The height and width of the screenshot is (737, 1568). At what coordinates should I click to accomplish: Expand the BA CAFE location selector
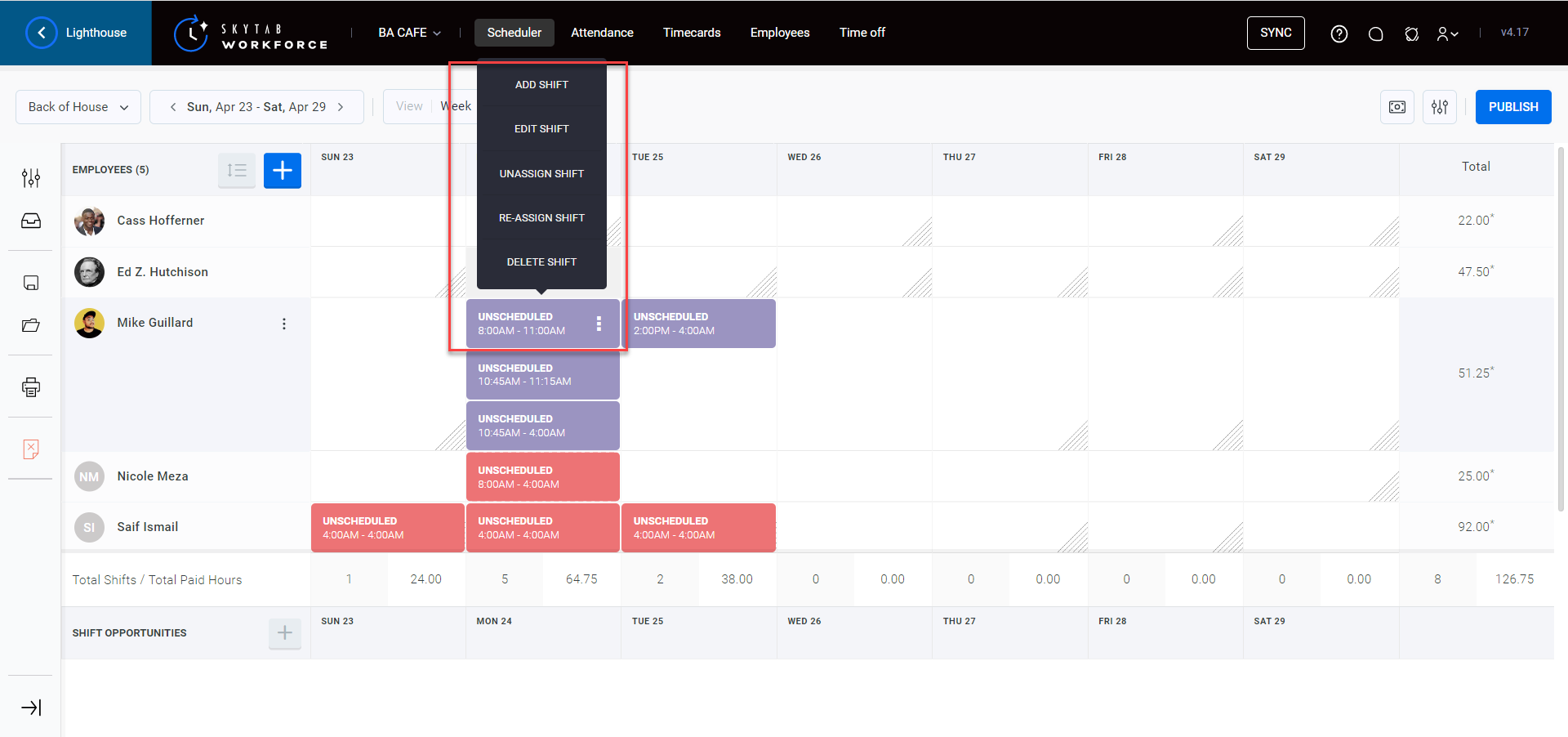pos(408,33)
